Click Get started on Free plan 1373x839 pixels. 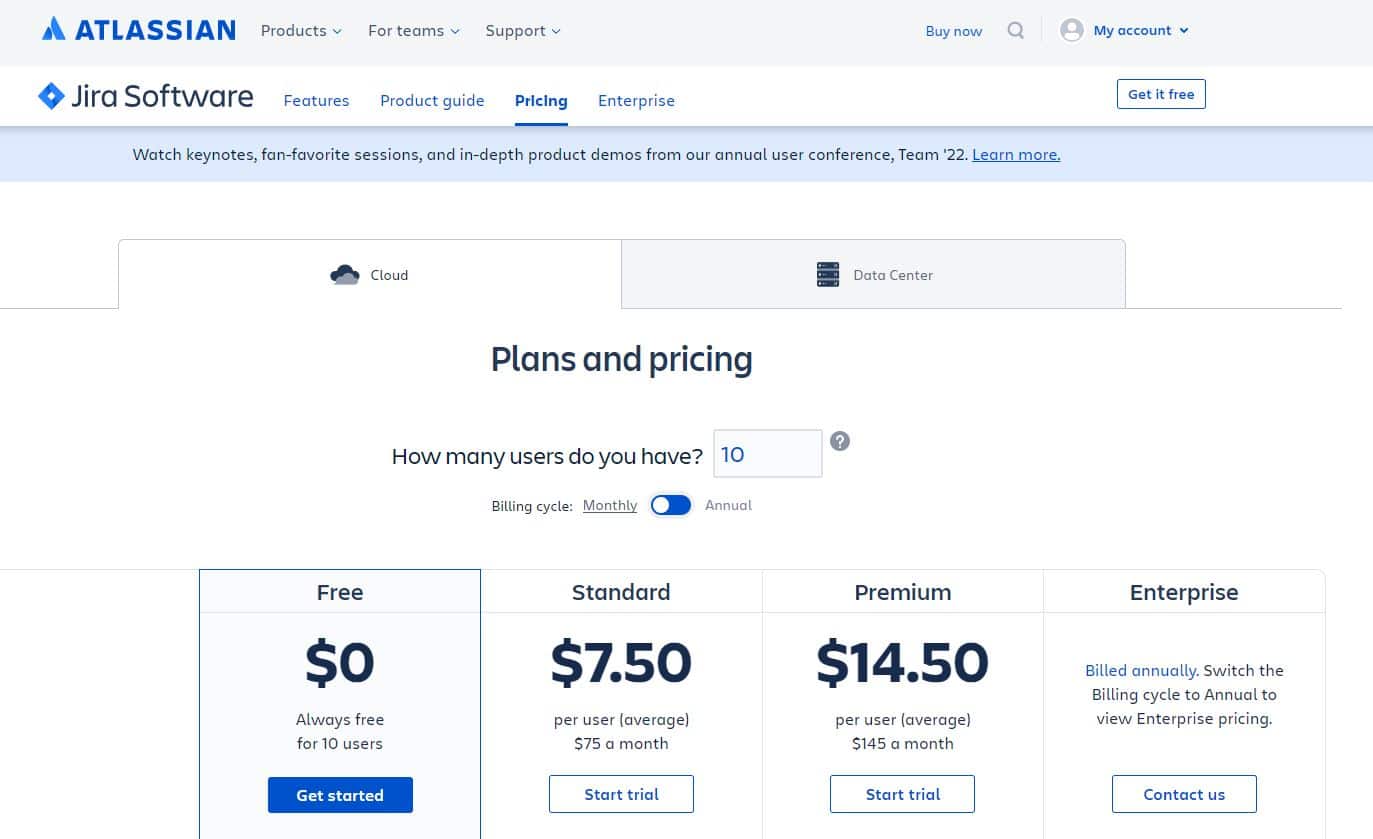pos(340,795)
